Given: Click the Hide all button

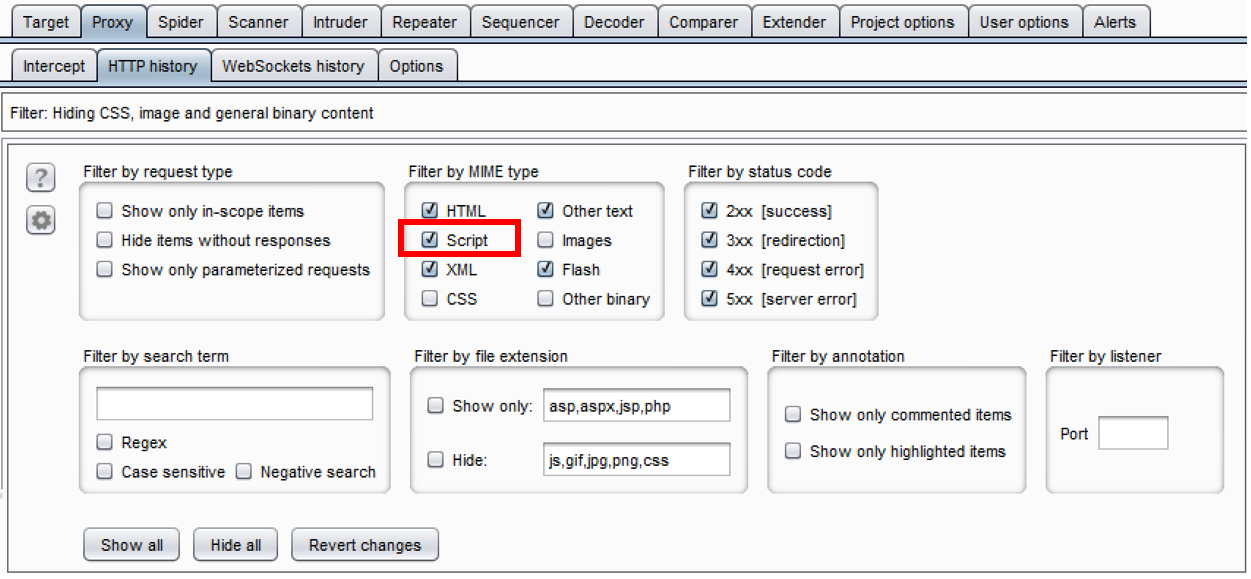Looking at the screenshot, I should (x=236, y=546).
